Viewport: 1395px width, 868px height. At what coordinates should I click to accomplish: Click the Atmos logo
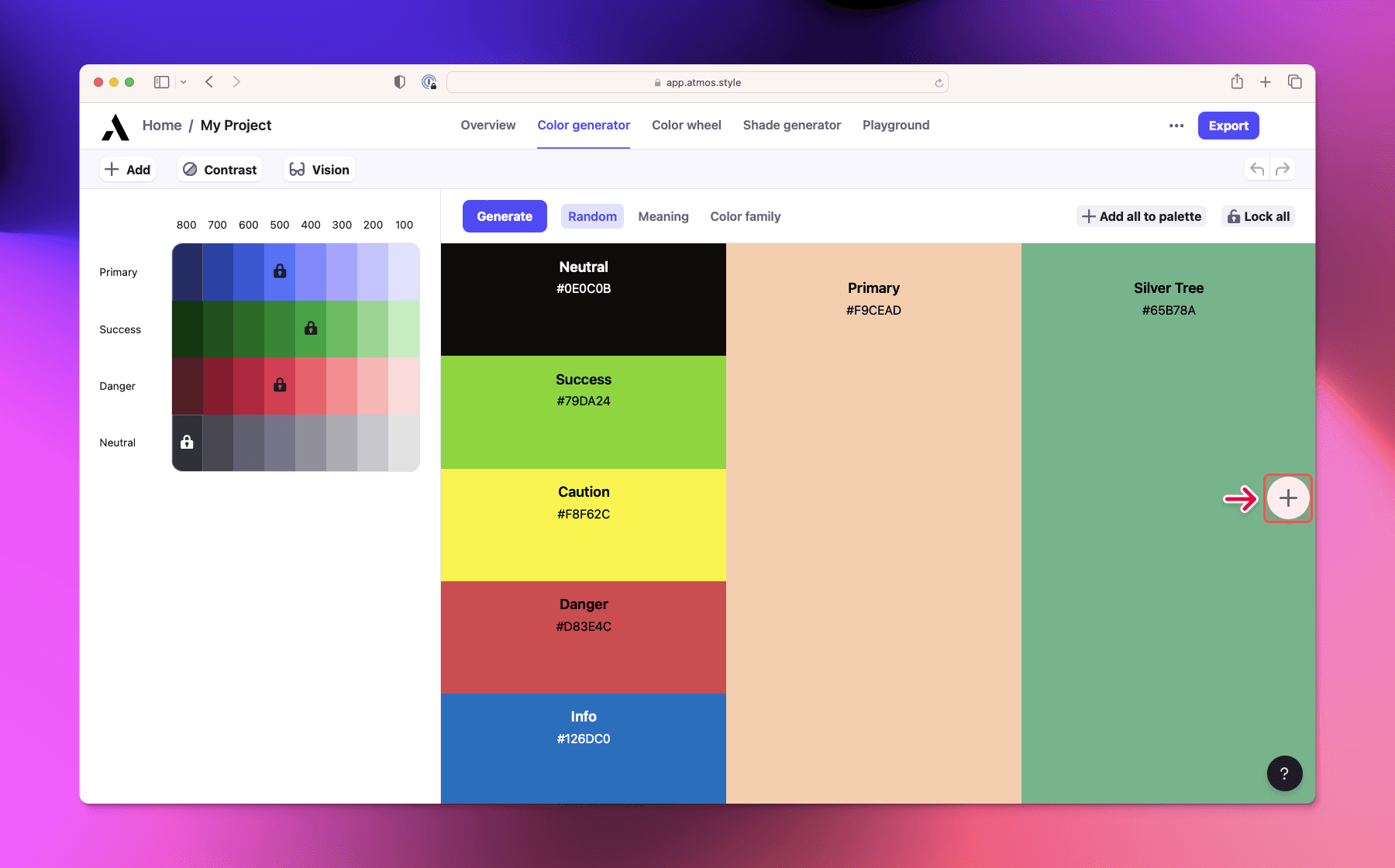[x=115, y=126]
